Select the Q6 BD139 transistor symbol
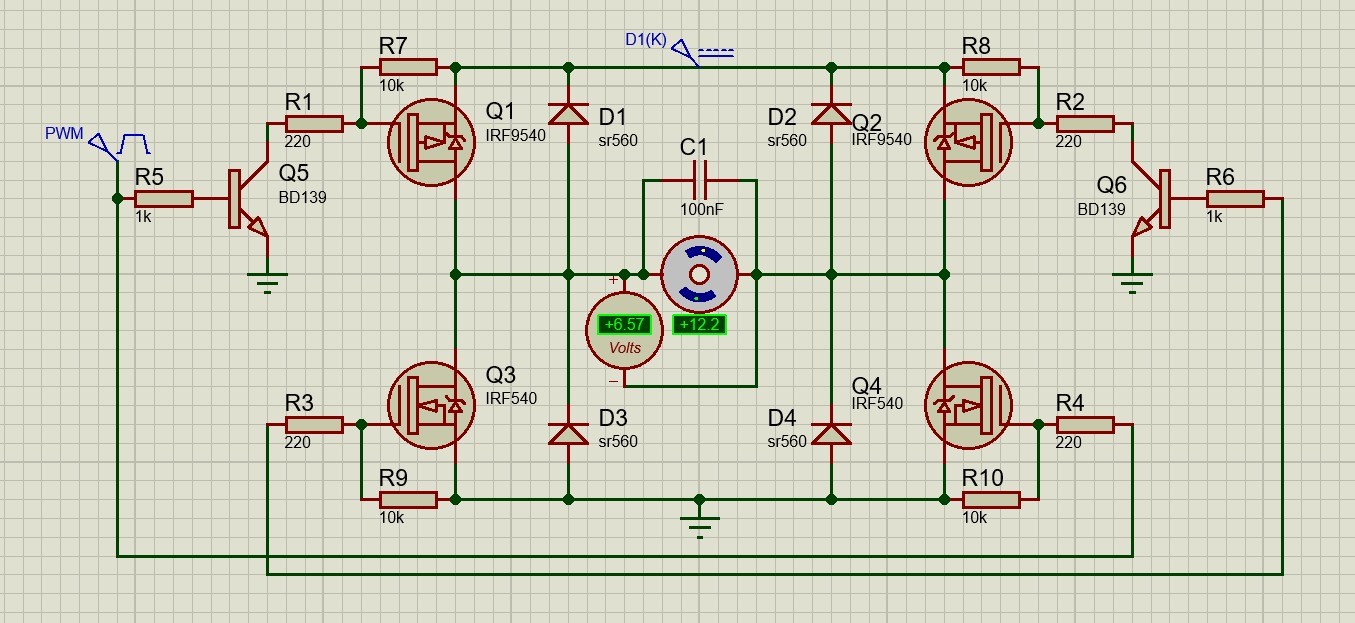Screen dimensions: 1355x623 pos(1153,199)
